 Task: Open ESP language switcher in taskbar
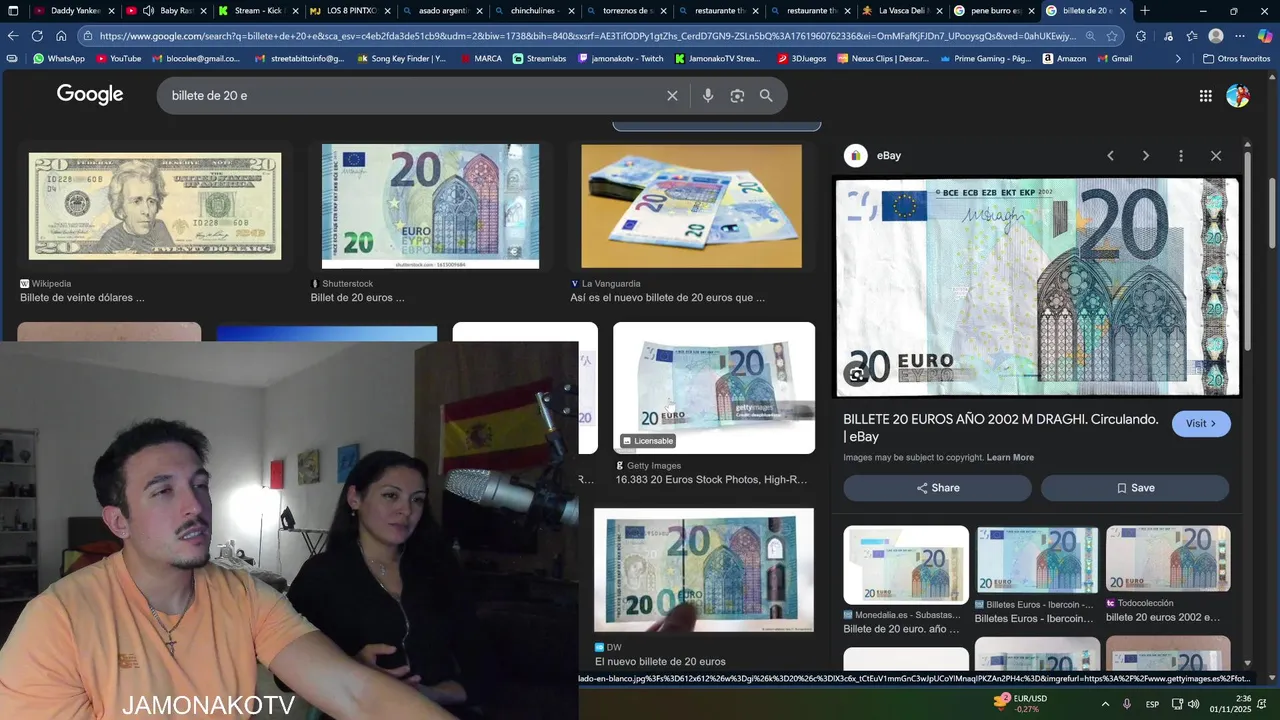(1152, 704)
